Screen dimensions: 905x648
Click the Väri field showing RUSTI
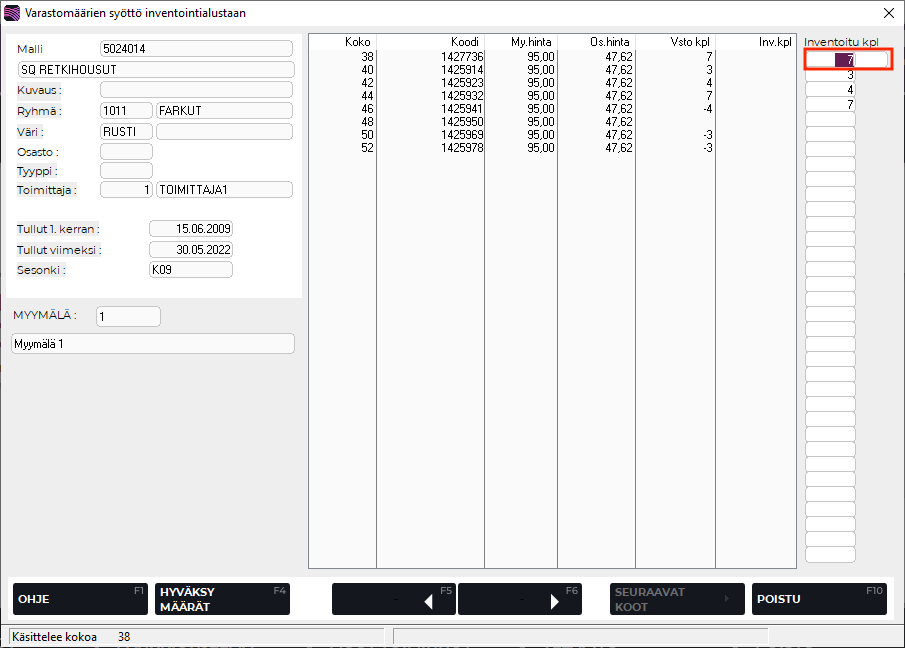click(126, 131)
